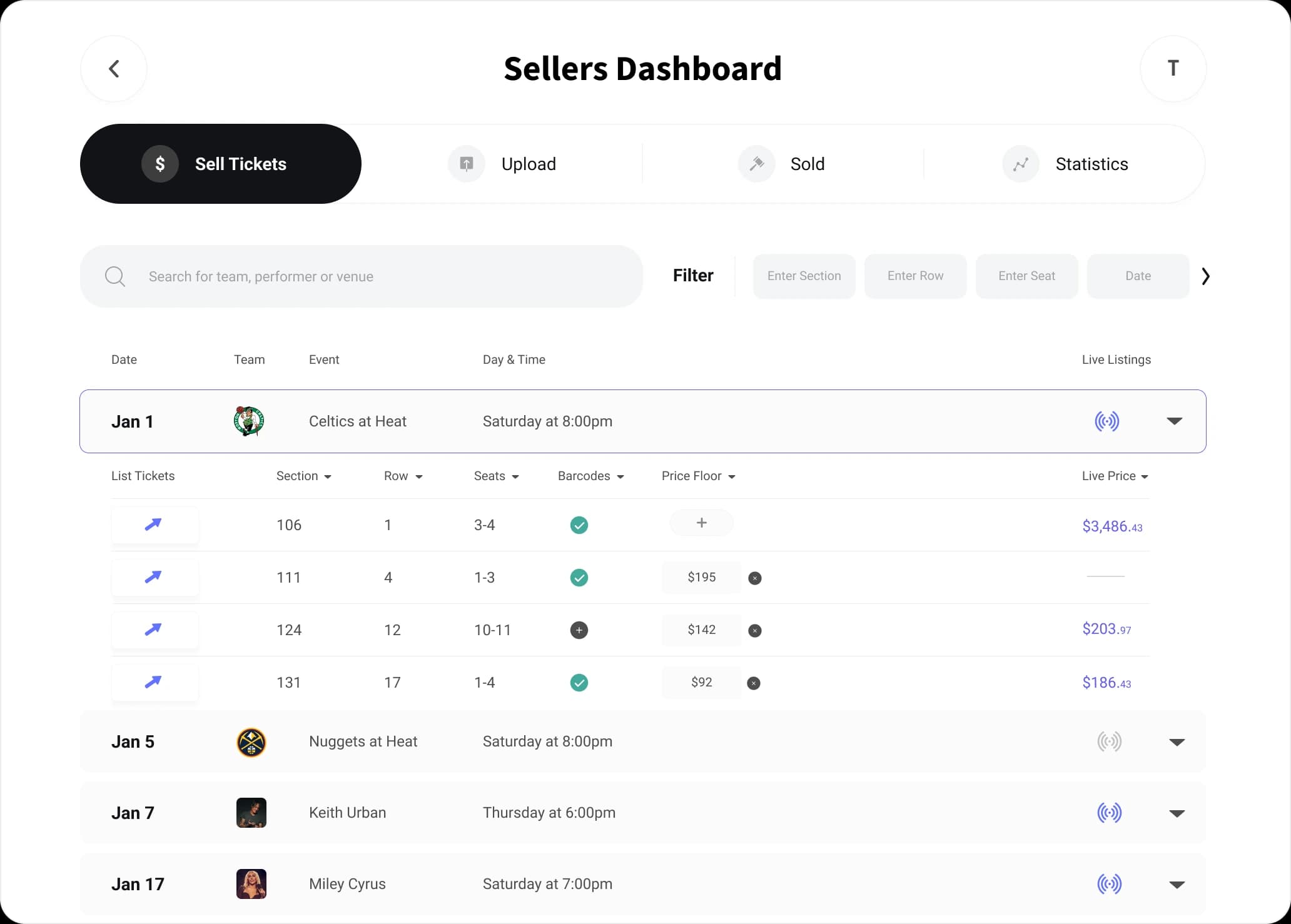Switch to the Statistics tab

click(x=1091, y=164)
